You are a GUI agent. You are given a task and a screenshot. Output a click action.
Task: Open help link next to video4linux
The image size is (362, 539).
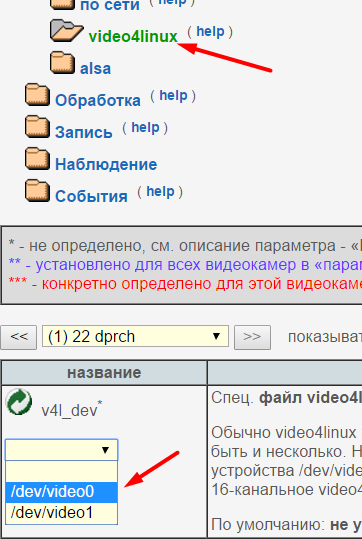coord(210,32)
